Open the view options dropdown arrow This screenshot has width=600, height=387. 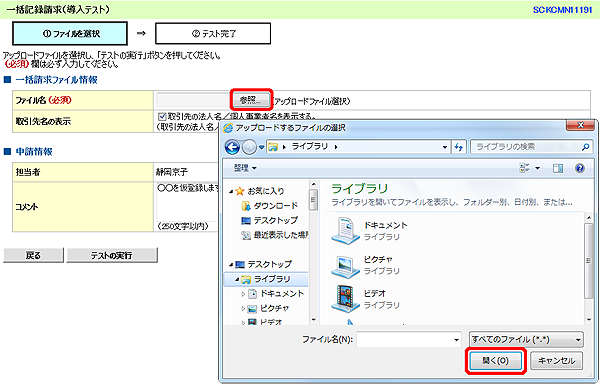[x=538, y=168]
